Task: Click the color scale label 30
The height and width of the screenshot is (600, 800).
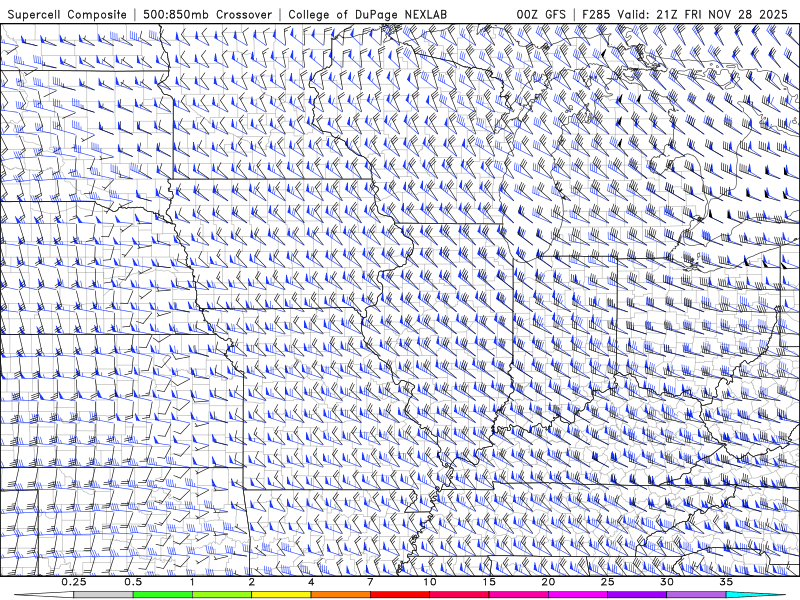Action: [666, 582]
